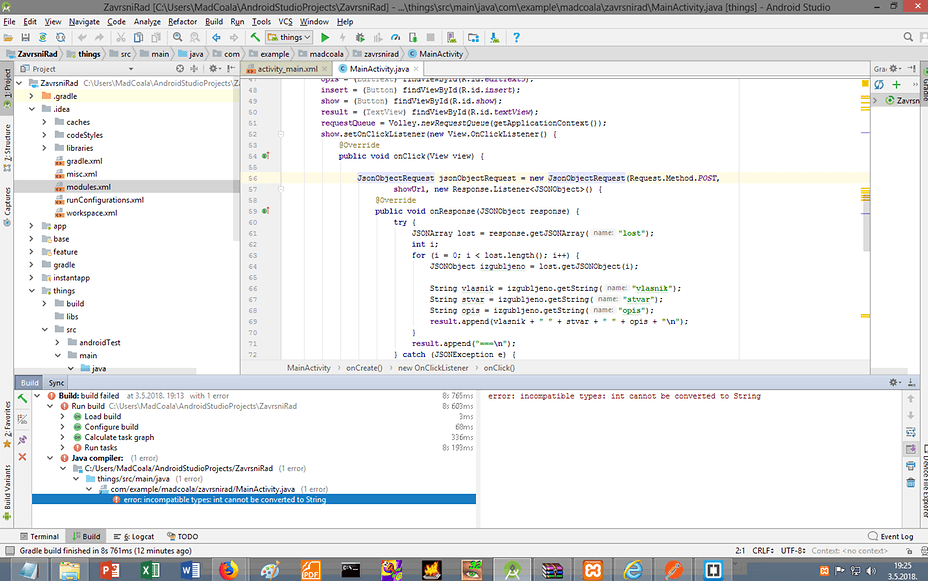Refresh Gradle projects with the blue sync icon
The height and width of the screenshot is (581, 928).
(879, 85)
